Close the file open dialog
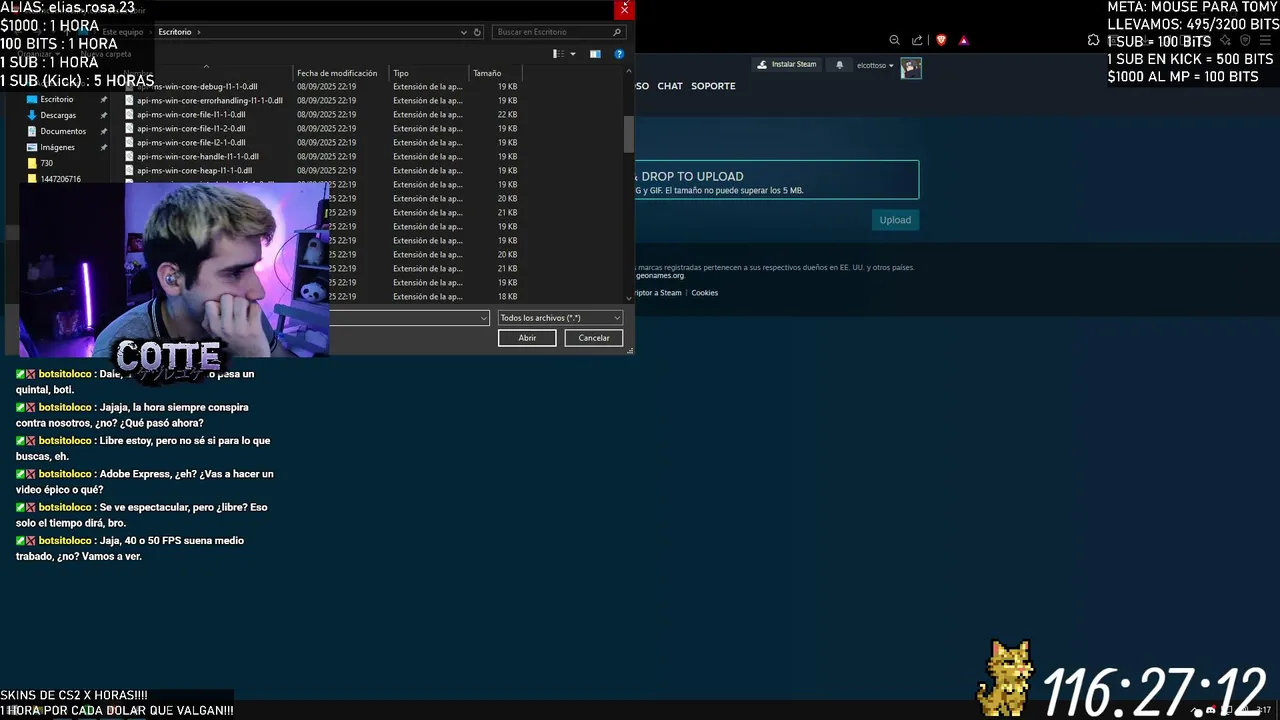 pyautogui.click(x=624, y=9)
